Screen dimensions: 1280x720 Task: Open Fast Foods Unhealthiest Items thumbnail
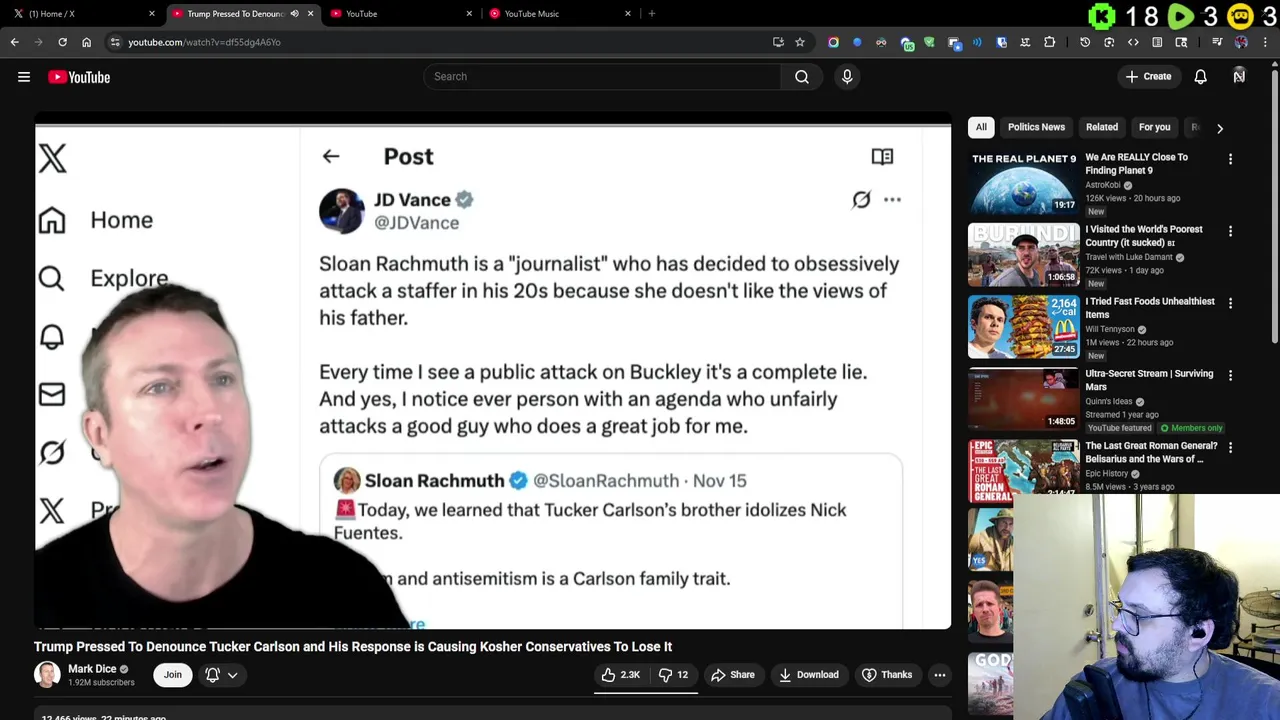click(1023, 326)
